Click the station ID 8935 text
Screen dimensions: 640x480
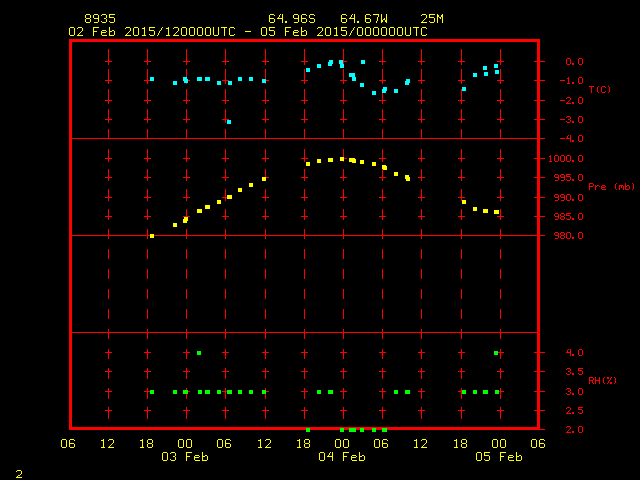98,19
